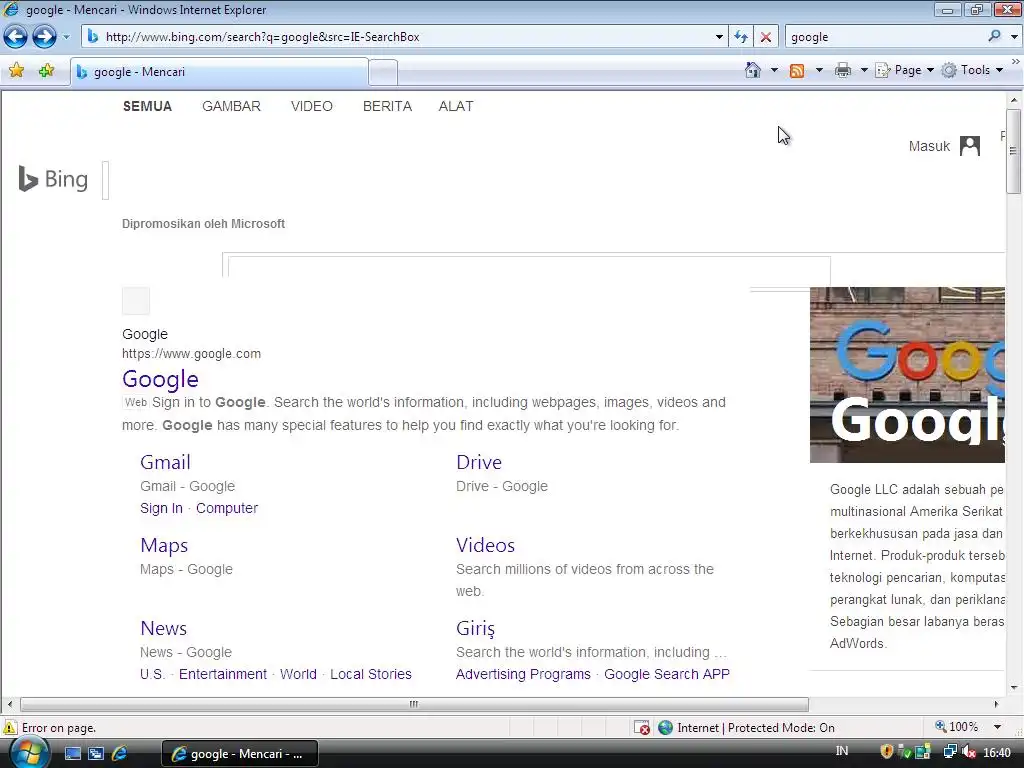
Task: Click the profile avatar icon next to Masuk
Action: coord(970,146)
